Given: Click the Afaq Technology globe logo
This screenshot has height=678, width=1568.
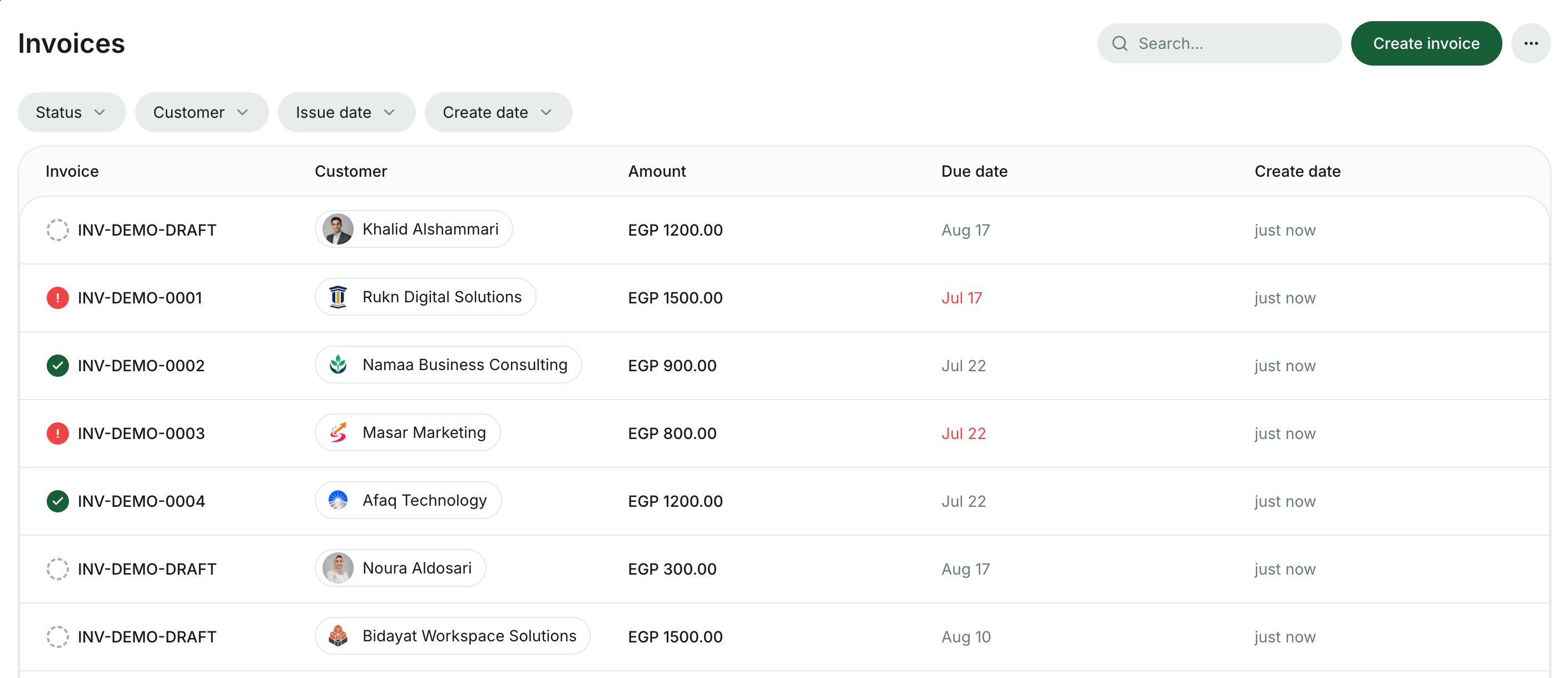Looking at the screenshot, I should point(338,500).
